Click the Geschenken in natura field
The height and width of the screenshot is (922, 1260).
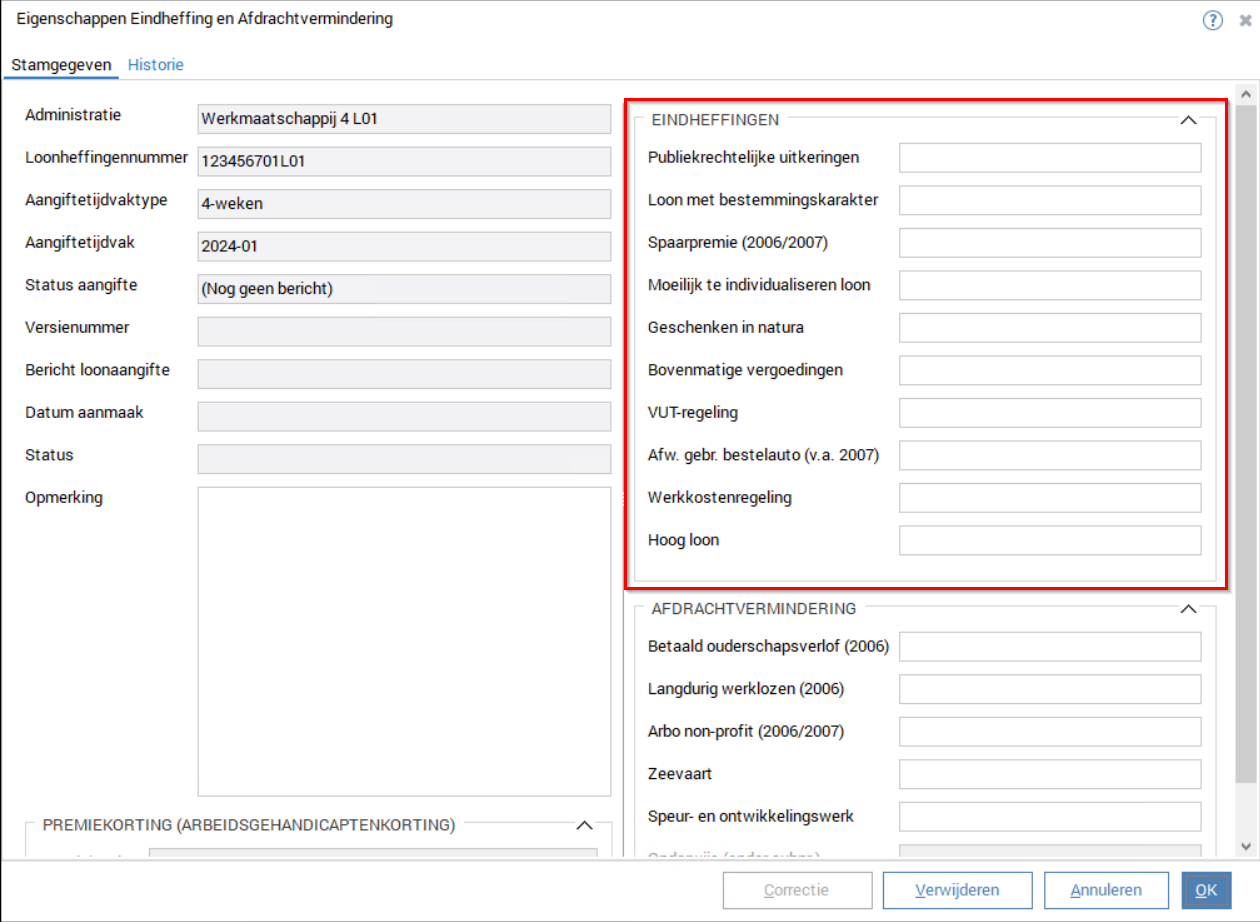1049,328
